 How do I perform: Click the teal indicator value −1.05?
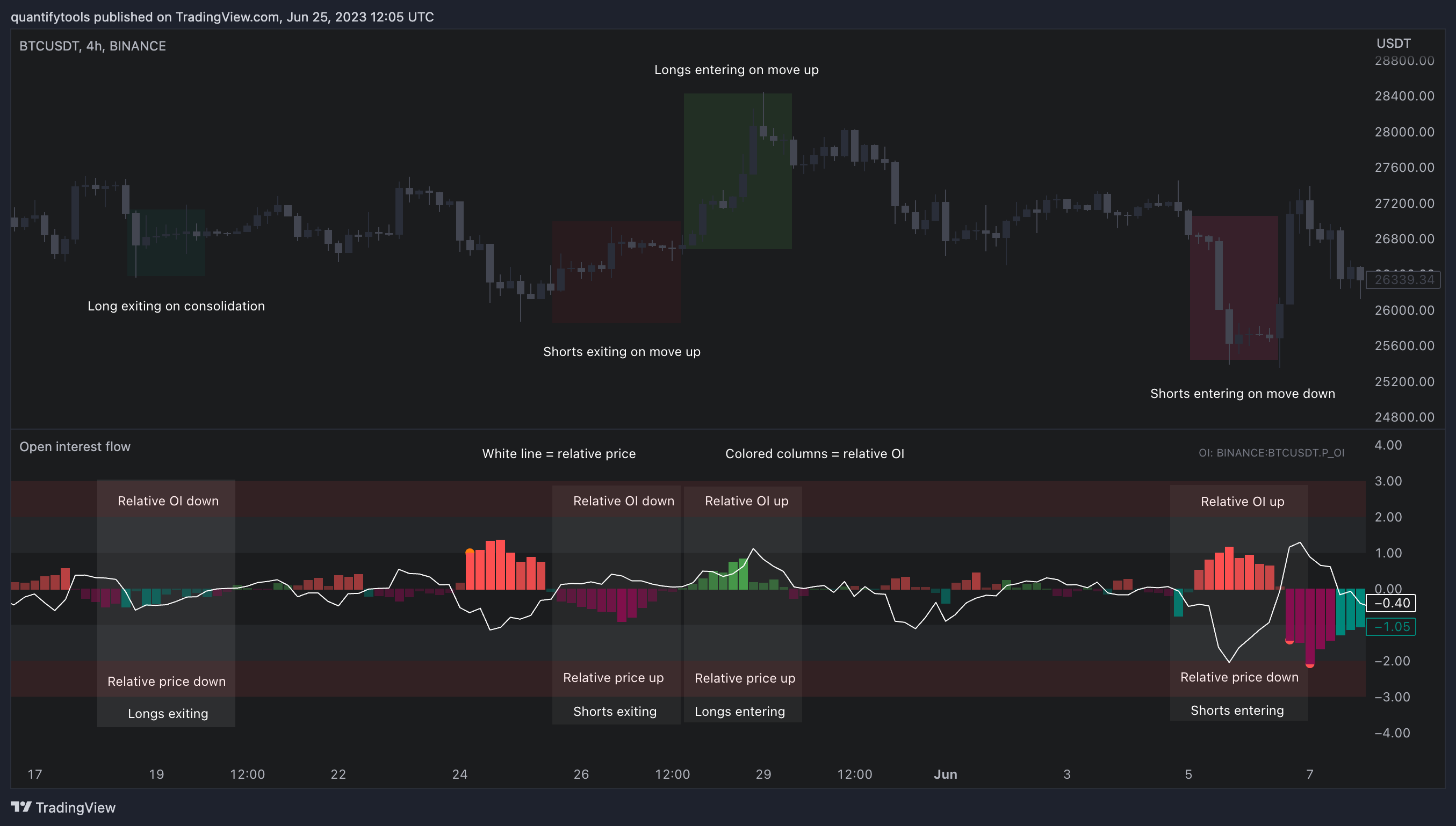click(1391, 627)
